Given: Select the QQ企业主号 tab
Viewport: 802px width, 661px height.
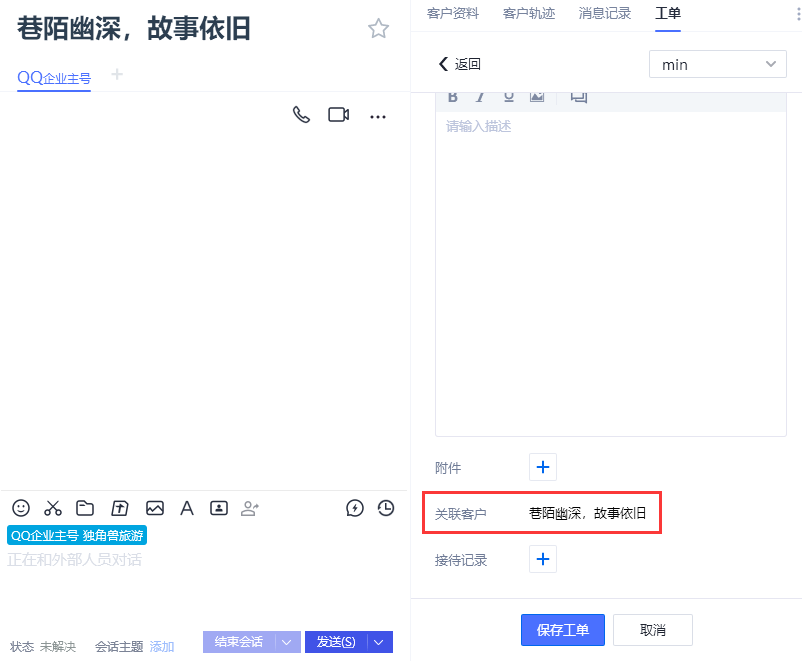Looking at the screenshot, I should [x=54, y=78].
